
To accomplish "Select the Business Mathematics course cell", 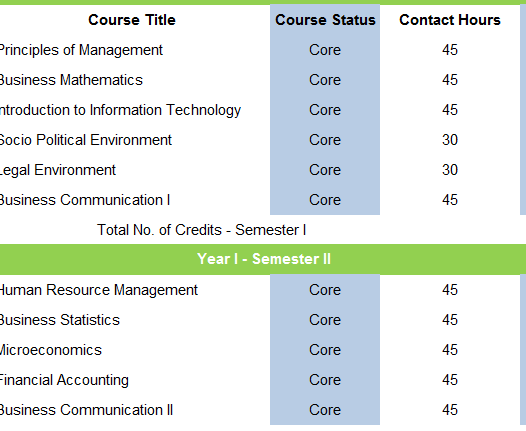I will [x=134, y=80].
